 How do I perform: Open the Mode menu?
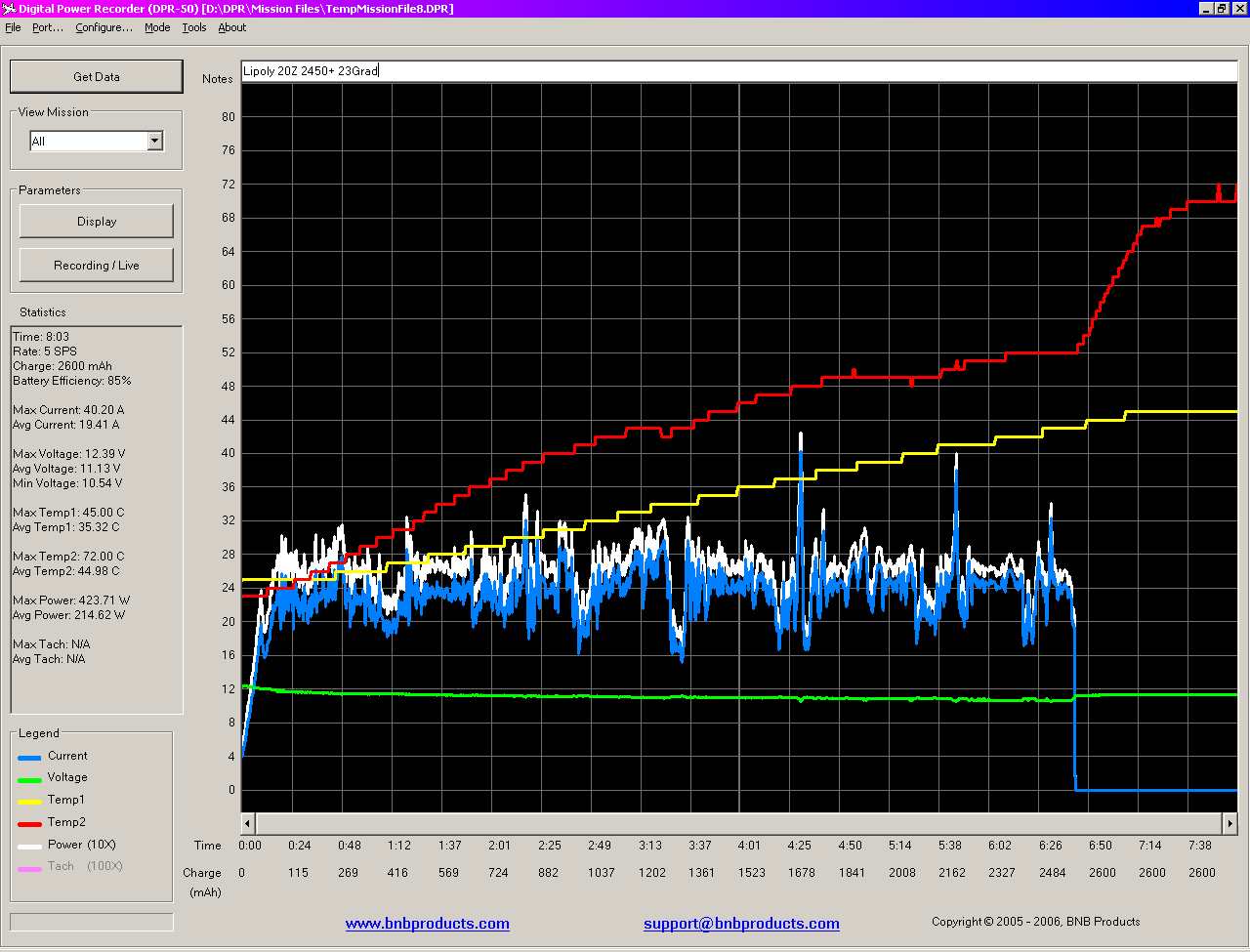point(157,27)
